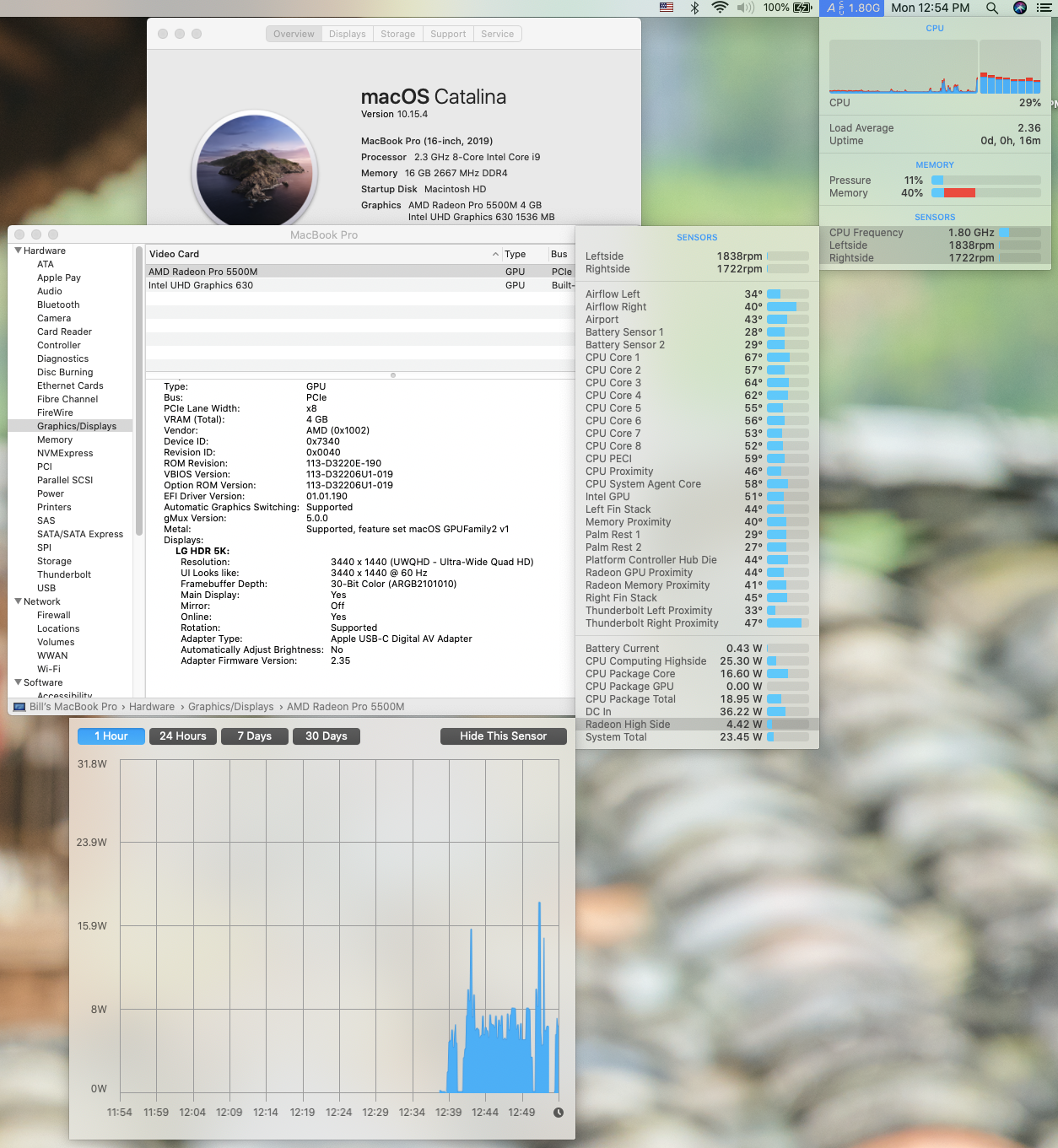Image resolution: width=1058 pixels, height=1148 pixels.
Task: Select Graphics/Displays in sidebar
Action: [x=71, y=426]
